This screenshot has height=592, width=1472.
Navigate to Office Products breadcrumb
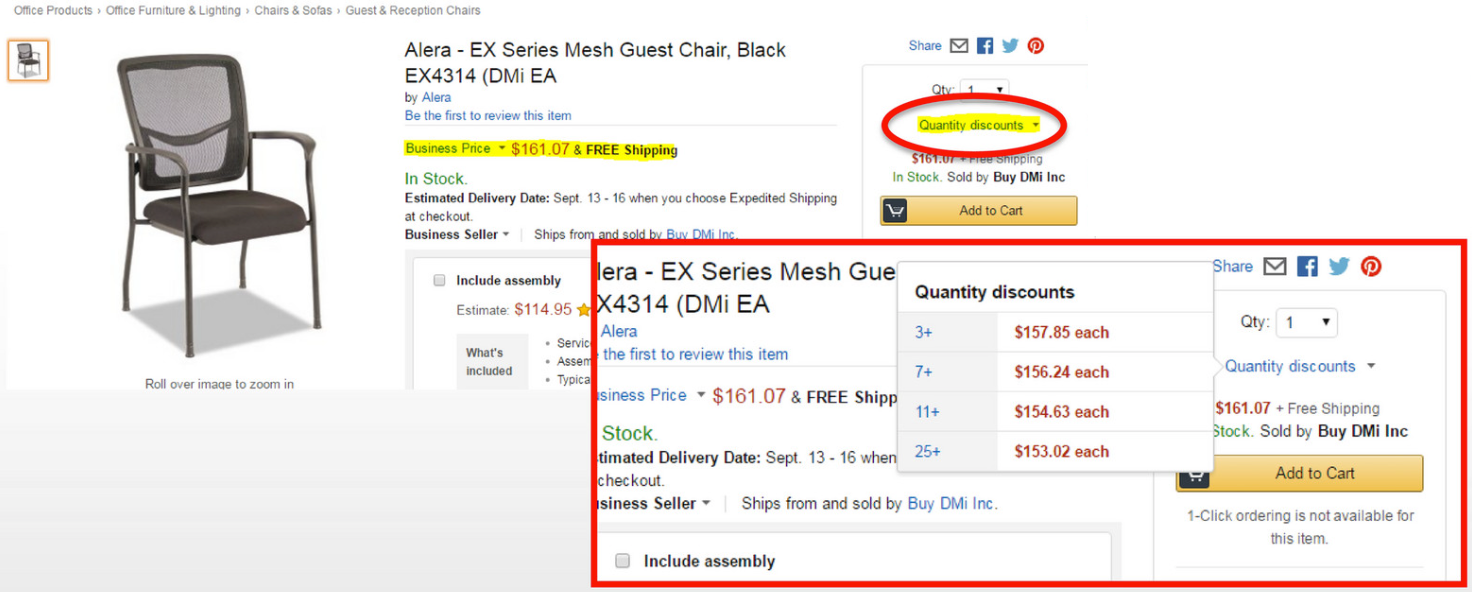click(52, 10)
